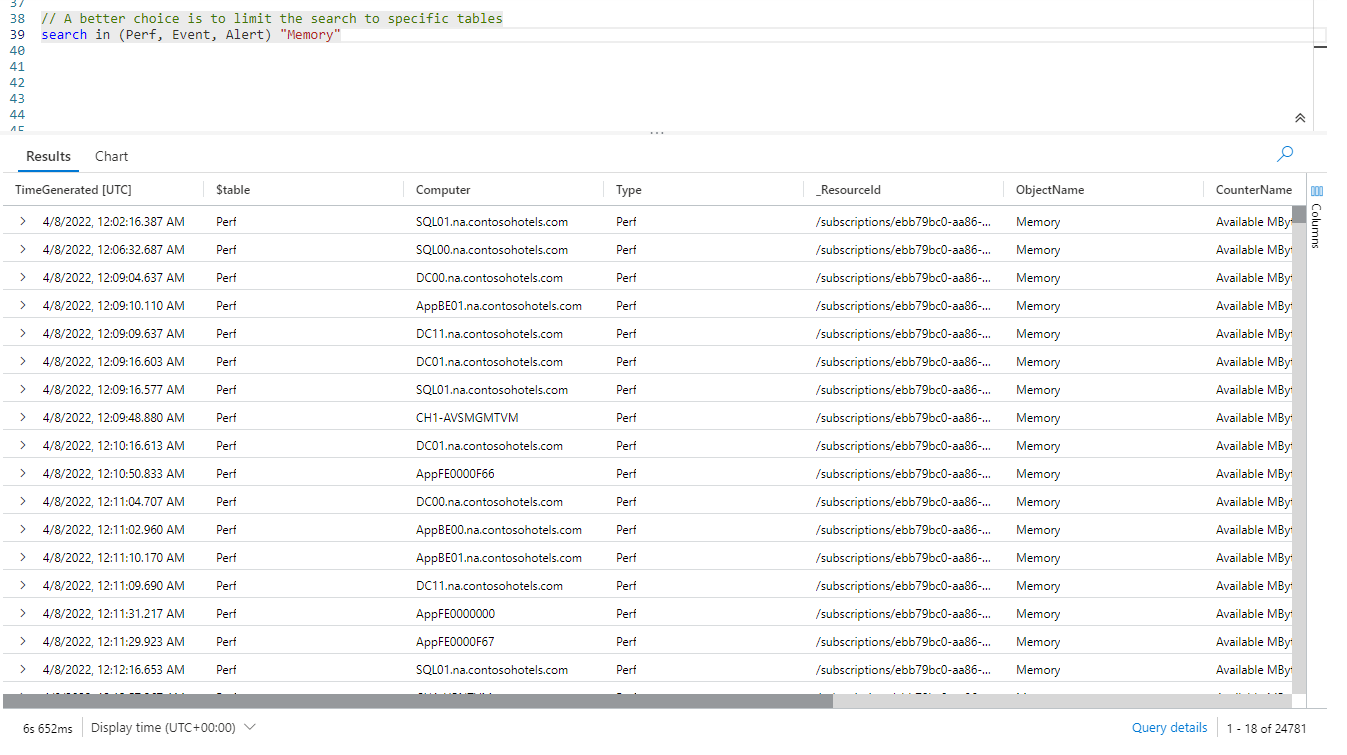
Task: Expand the 12:06:32.687 AM SQL00 row
Action: pos(23,250)
